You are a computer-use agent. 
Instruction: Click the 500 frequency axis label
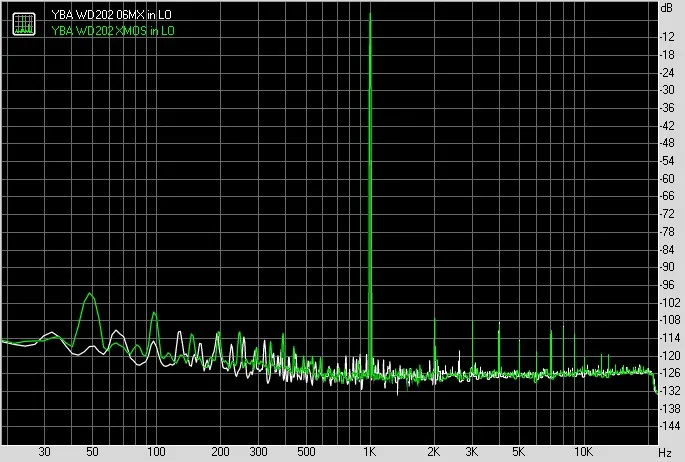[306, 452]
